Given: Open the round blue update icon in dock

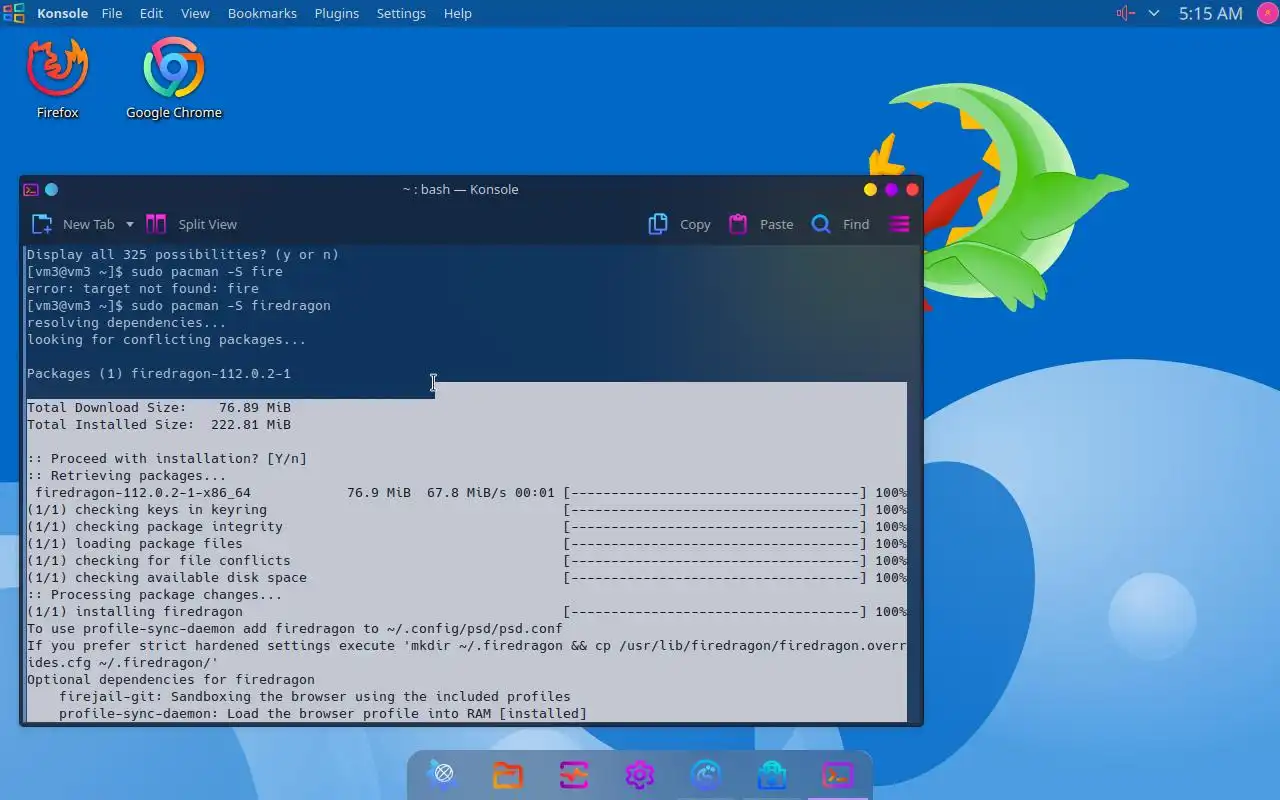Looking at the screenshot, I should [706, 774].
